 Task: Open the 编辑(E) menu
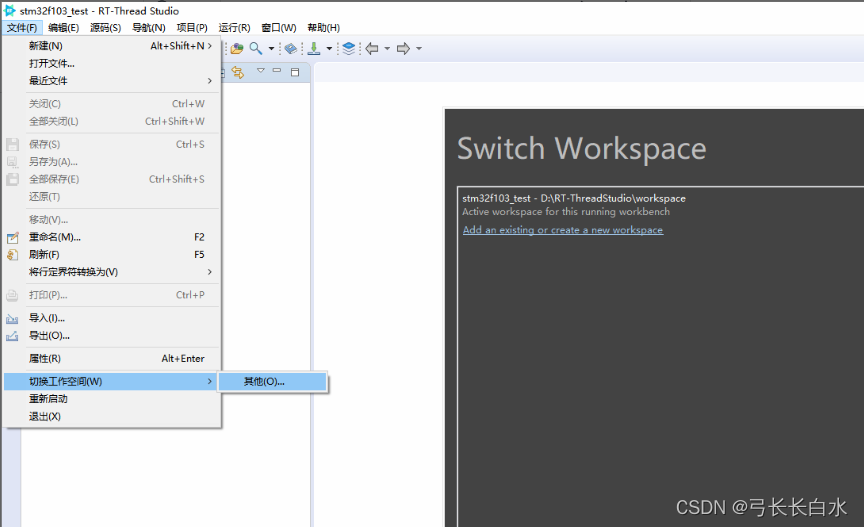[x=63, y=28]
